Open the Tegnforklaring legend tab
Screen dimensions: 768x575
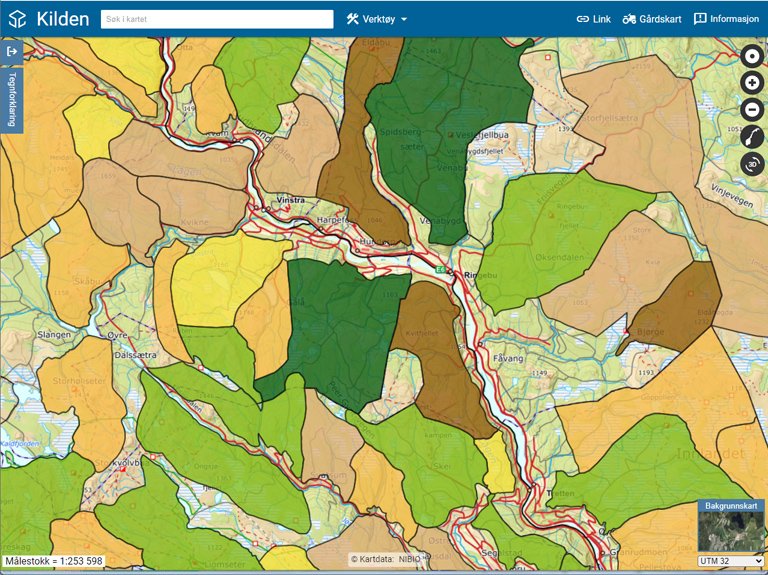pyautogui.click(x=12, y=98)
